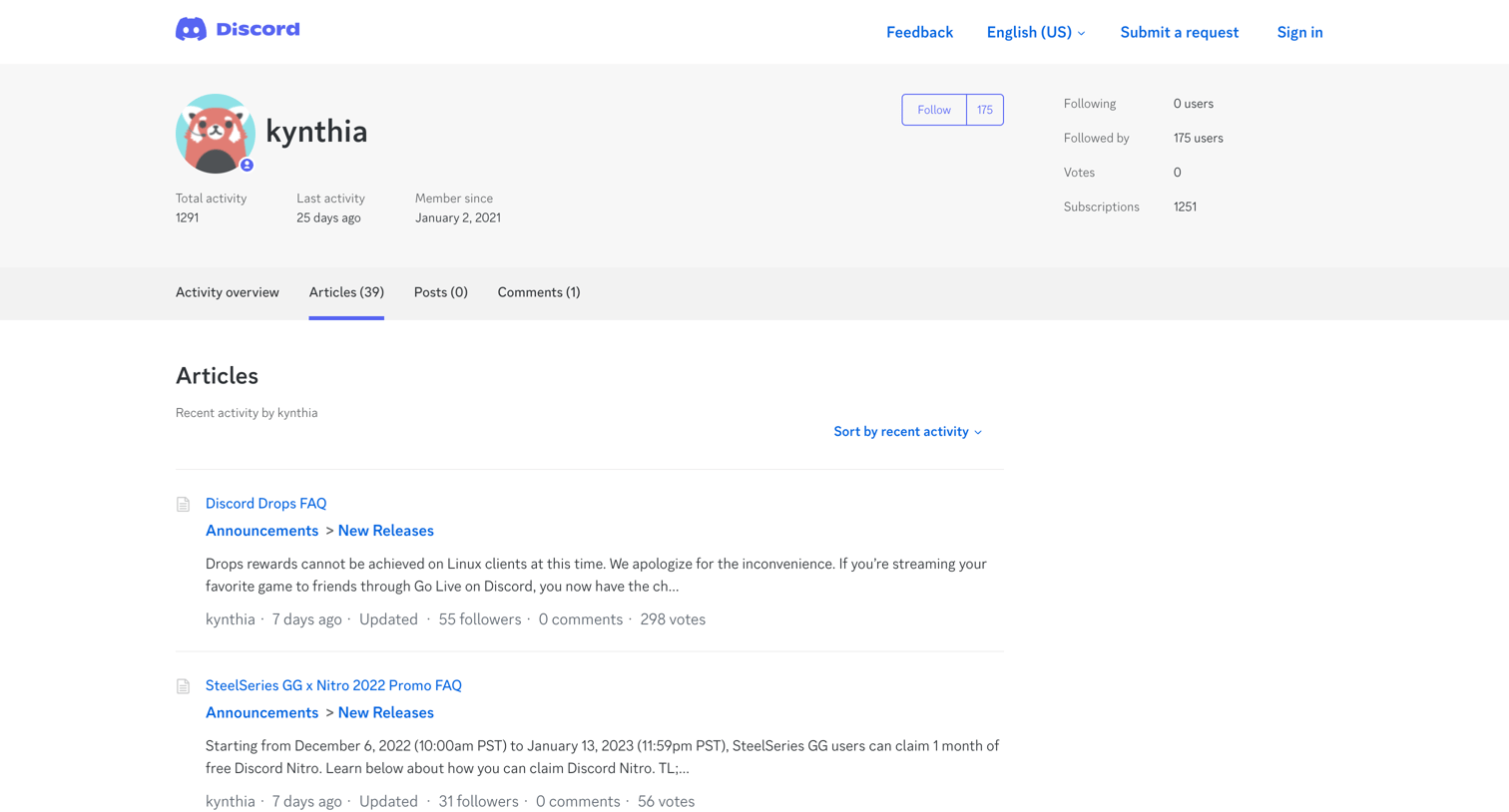Open the Posts (0) tab
This screenshot has height=812, width=1509.
[x=441, y=292]
